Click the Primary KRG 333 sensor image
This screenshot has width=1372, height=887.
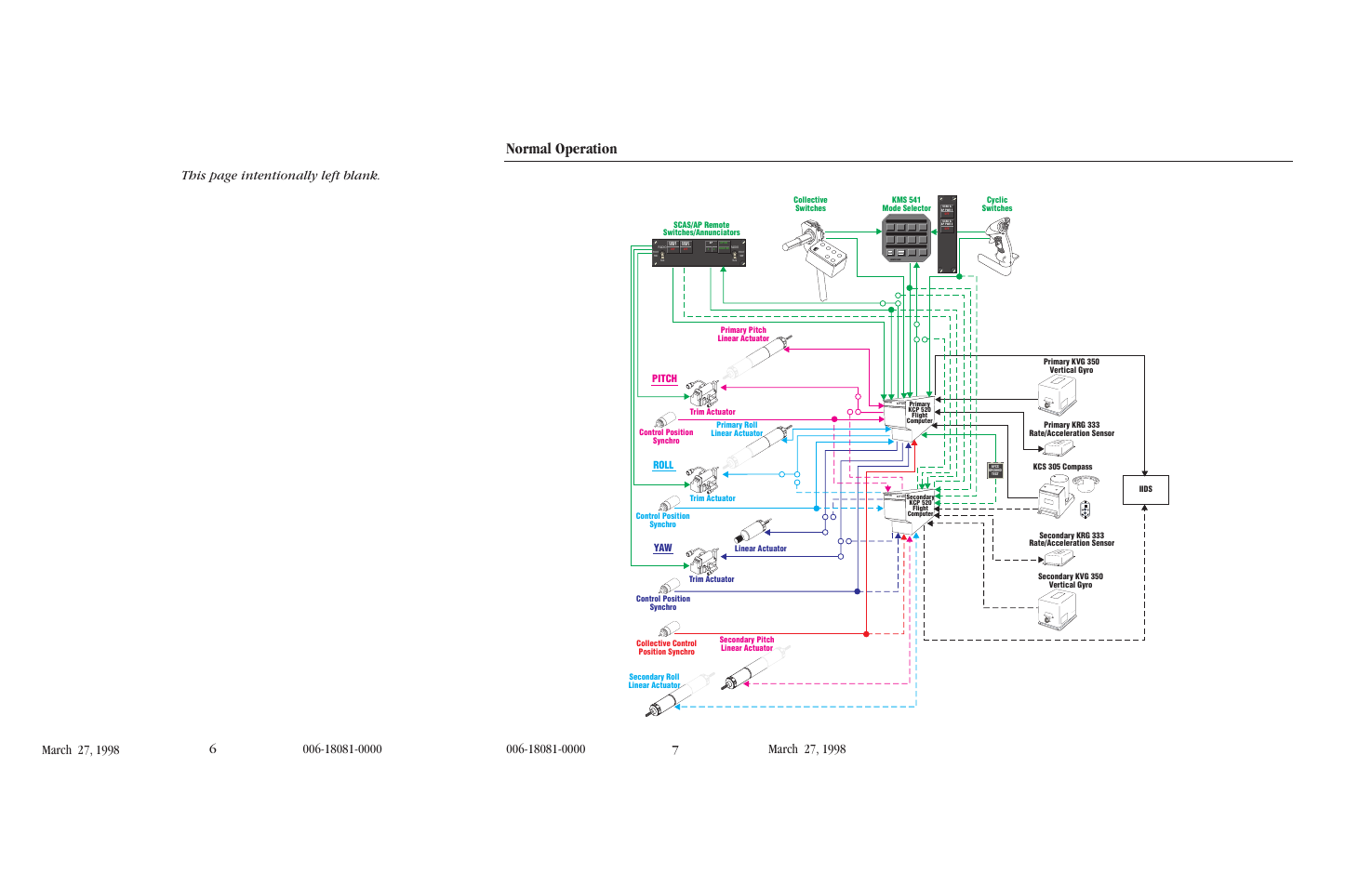click(x=1059, y=448)
